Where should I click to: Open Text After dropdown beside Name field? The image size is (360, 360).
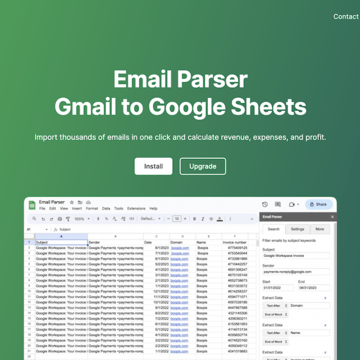pyautogui.click(x=275, y=333)
